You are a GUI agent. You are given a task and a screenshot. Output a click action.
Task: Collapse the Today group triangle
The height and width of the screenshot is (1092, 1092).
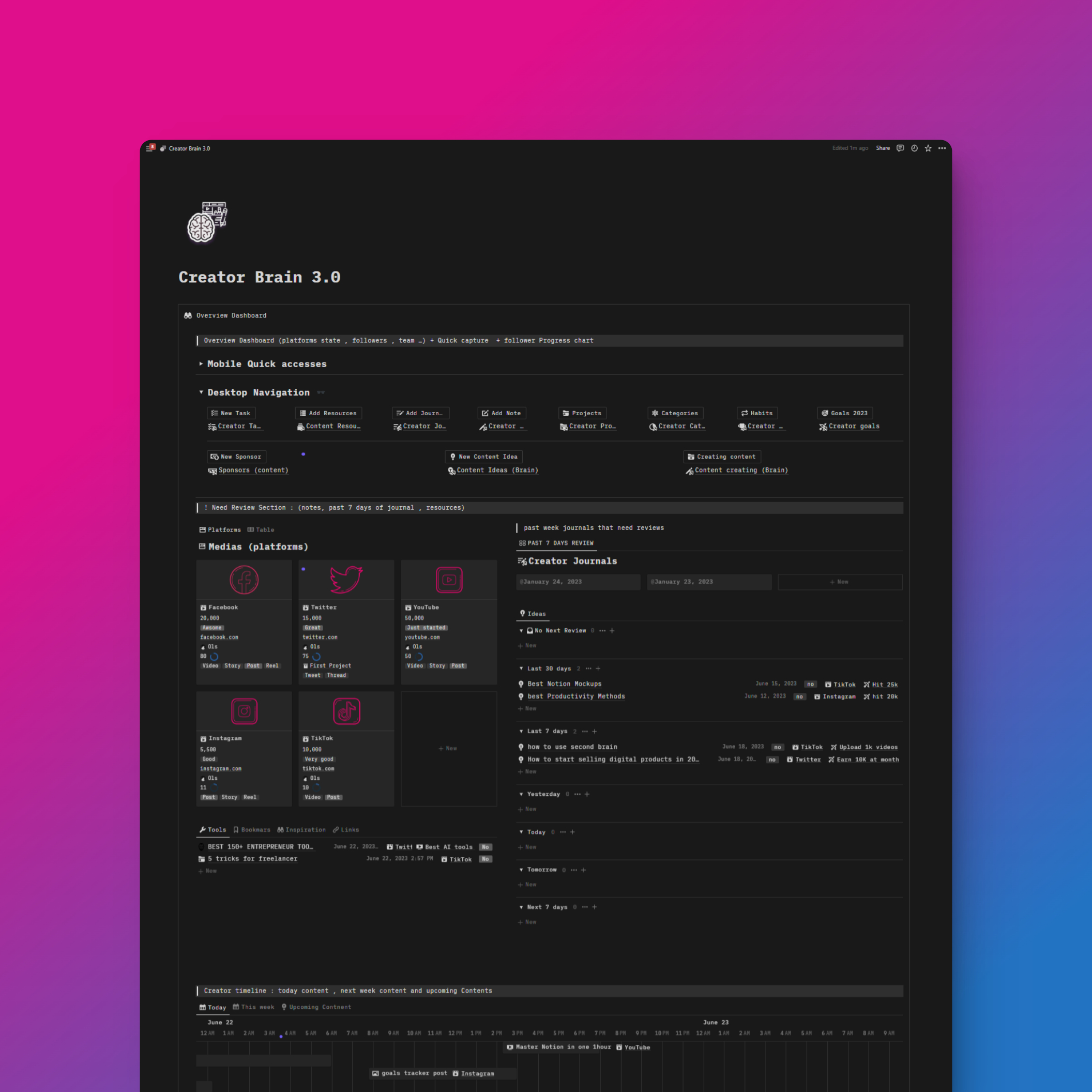(521, 832)
